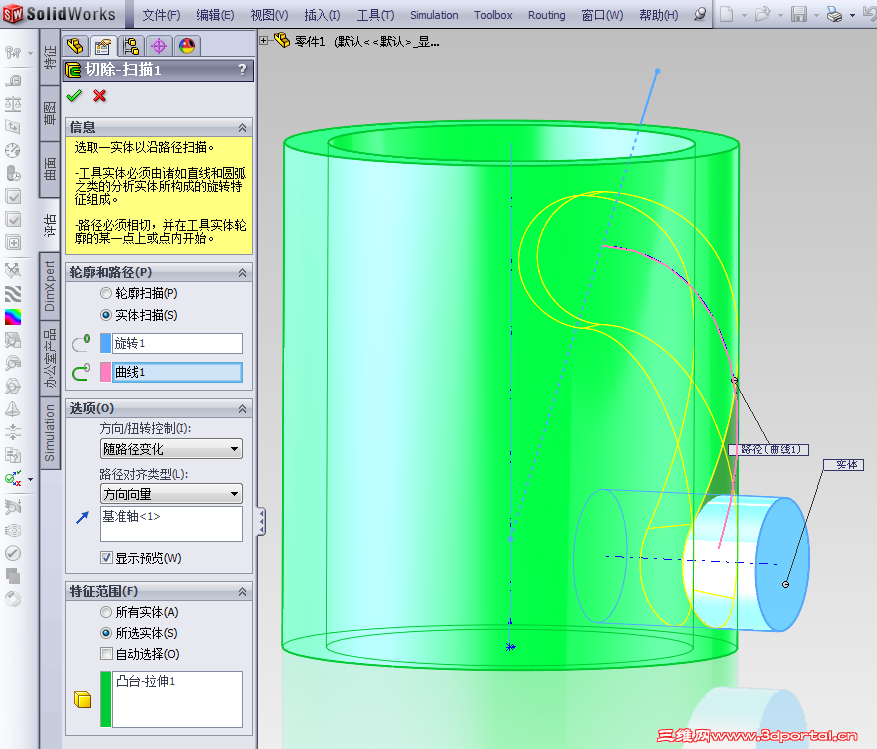Open the Property Manager tab icon
This screenshot has width=877, height=749.
(x=103, y=46)
